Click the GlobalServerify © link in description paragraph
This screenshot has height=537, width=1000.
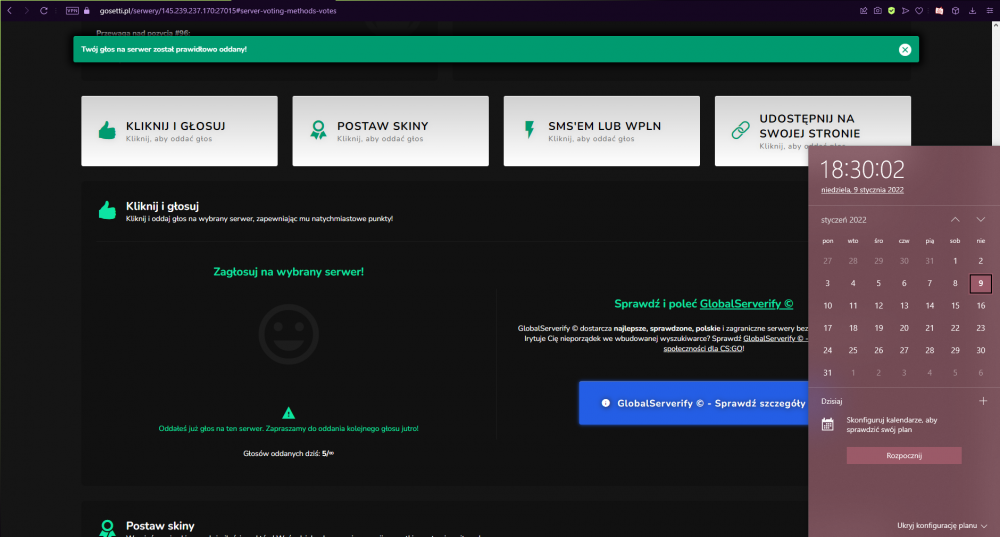[x=773, y=339]
